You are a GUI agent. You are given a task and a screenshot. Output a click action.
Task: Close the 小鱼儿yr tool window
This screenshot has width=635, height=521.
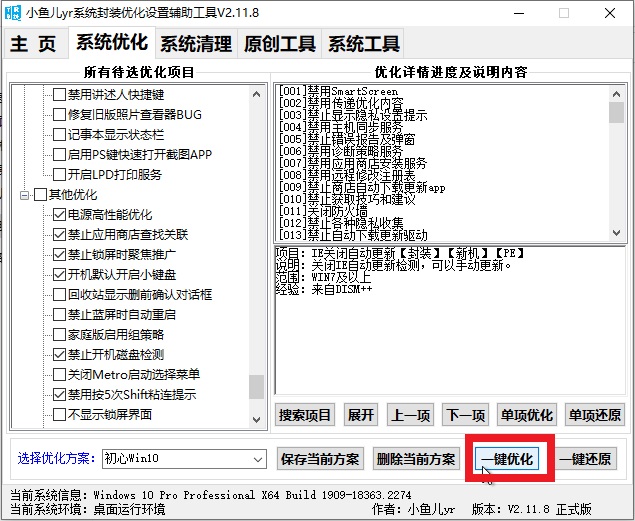tap(613, 13)
